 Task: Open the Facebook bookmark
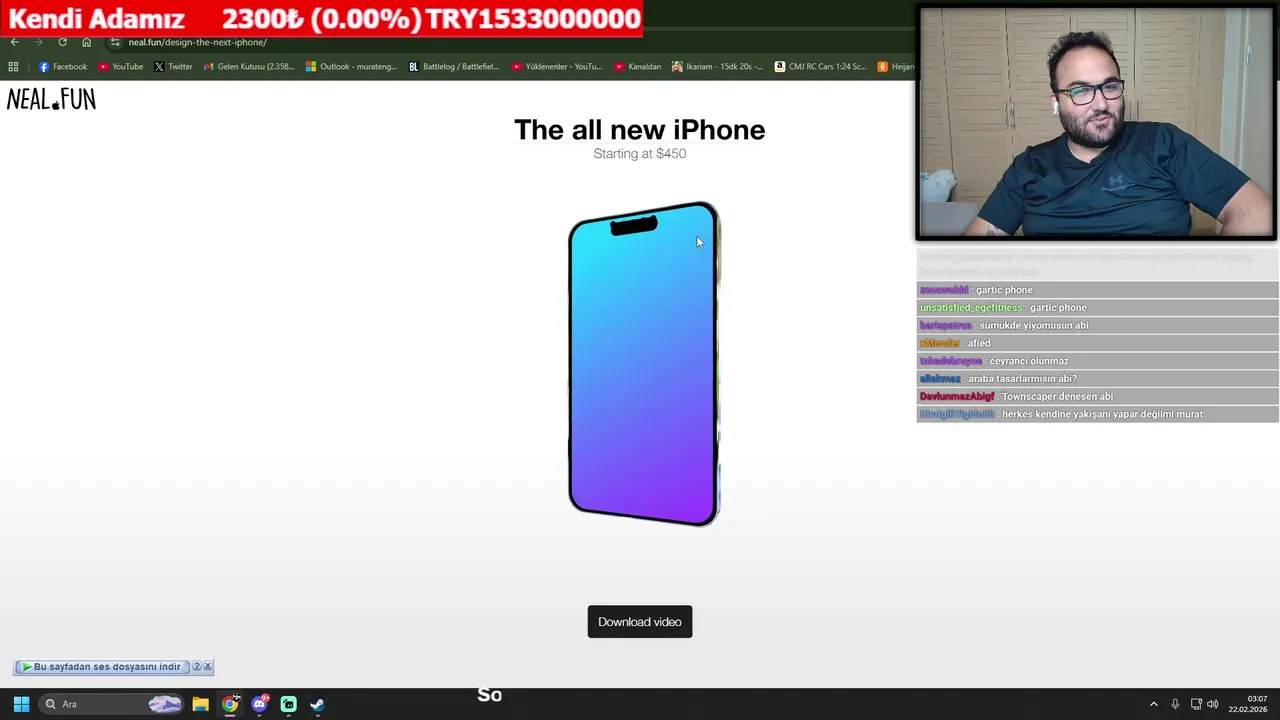[x=63, y=67]
